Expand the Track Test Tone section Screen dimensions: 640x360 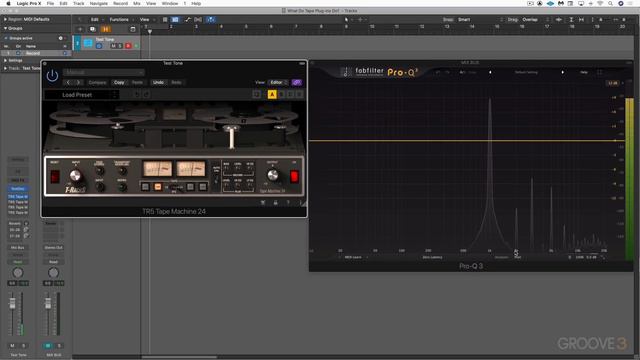pos(5,68)
